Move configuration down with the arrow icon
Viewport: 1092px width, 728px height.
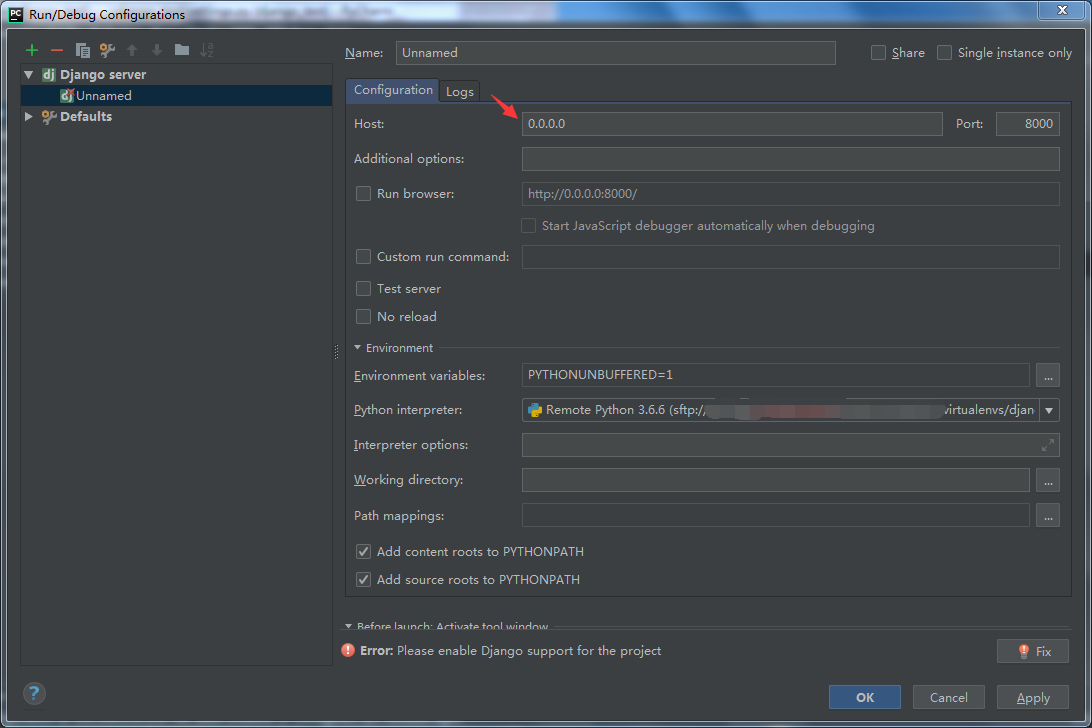[x=157, y=50]
